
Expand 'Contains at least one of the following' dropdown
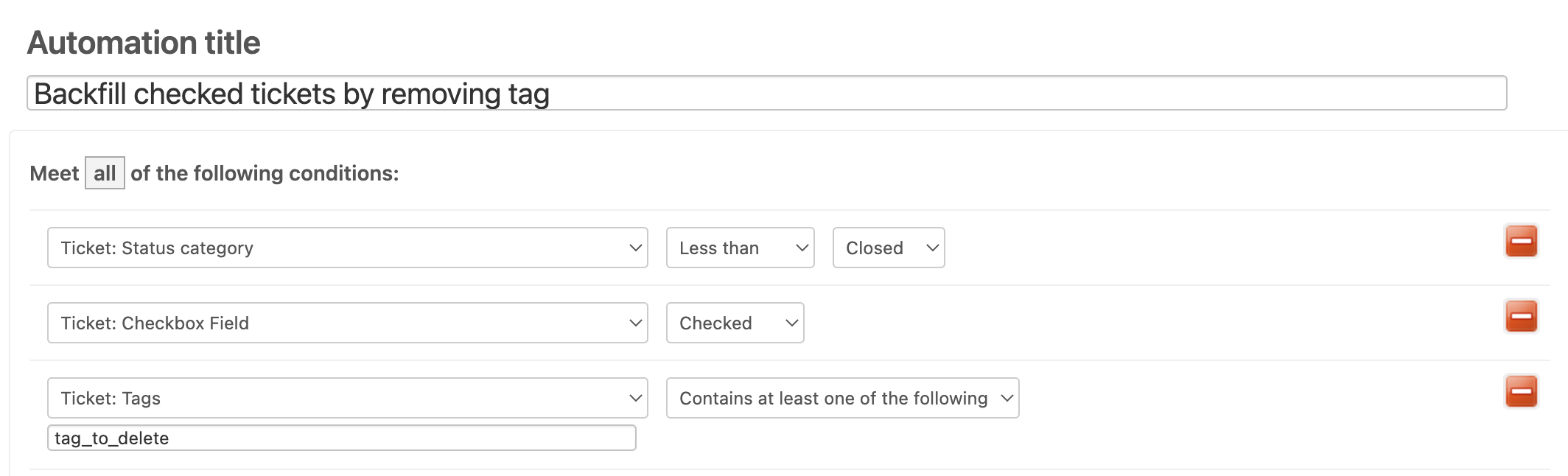(841, 399)
